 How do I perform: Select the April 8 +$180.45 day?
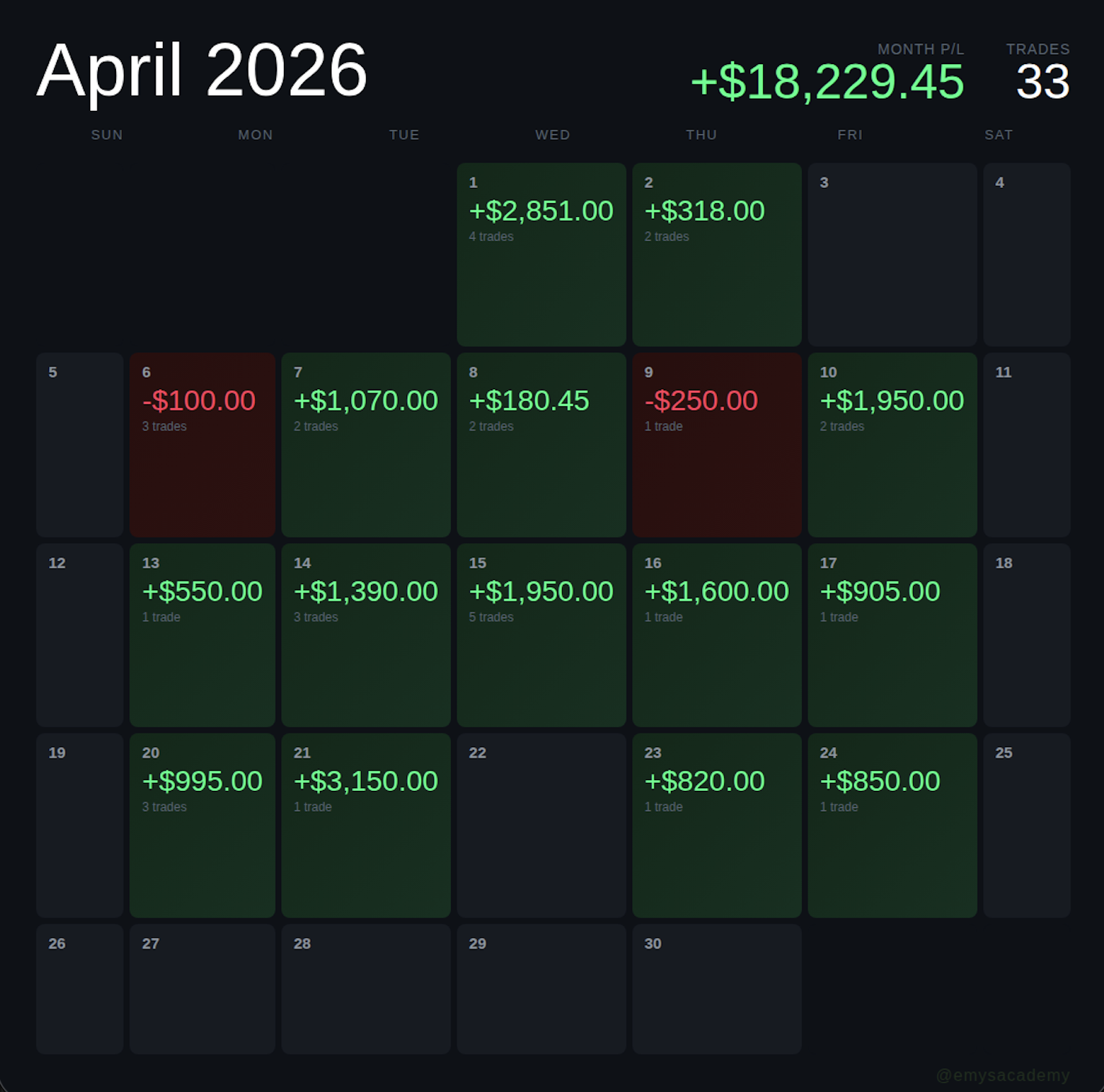pos(541,444)
